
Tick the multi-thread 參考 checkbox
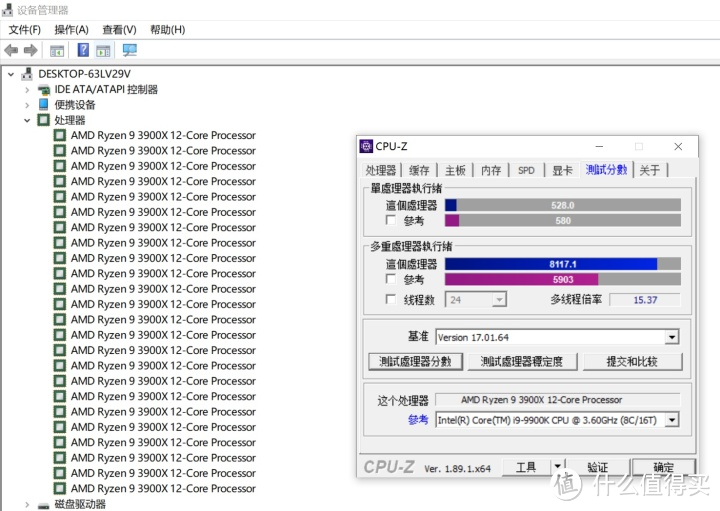pos(391,279)
